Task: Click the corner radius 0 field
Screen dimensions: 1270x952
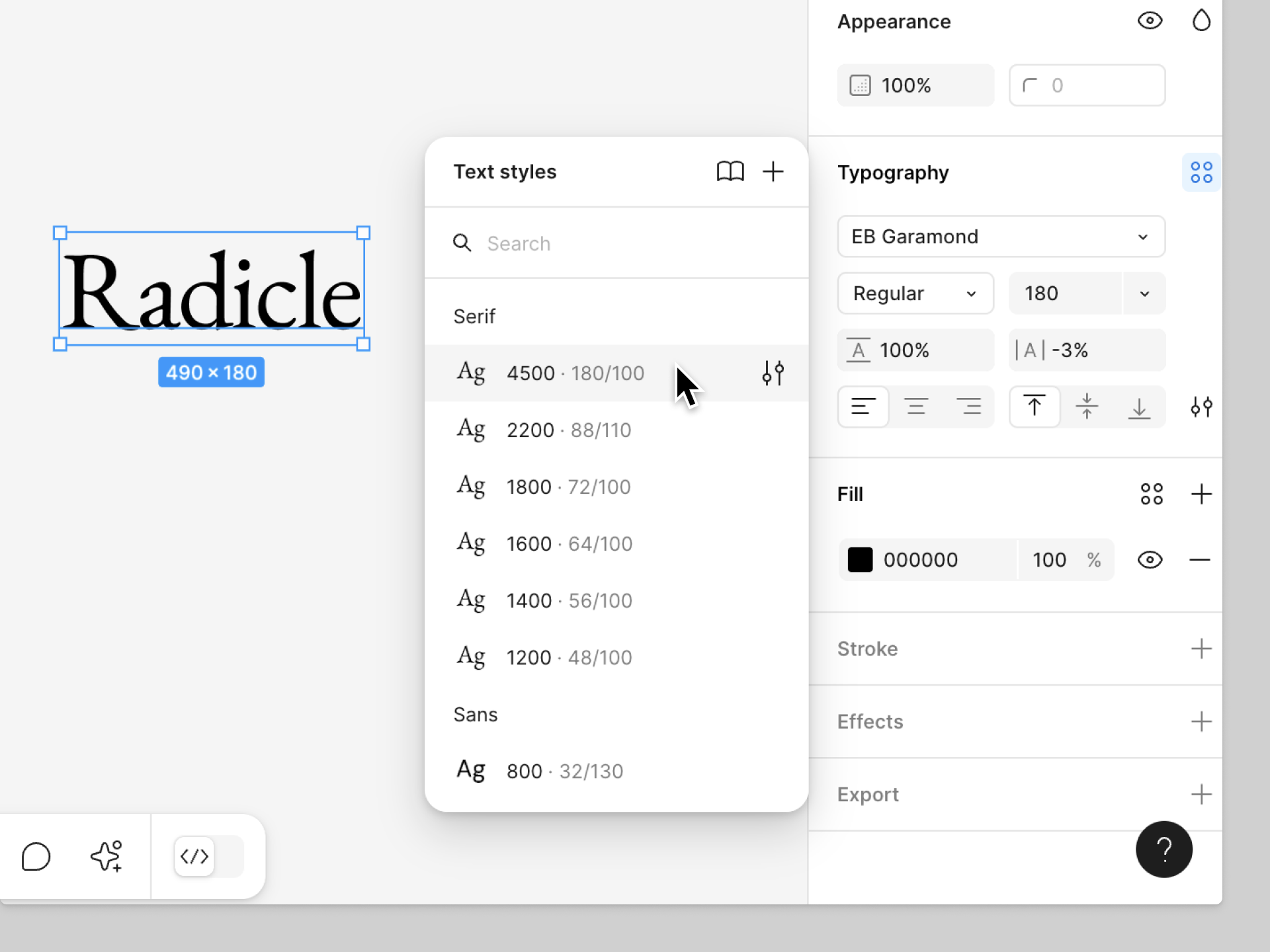Action: click(x=1087, y=85)
